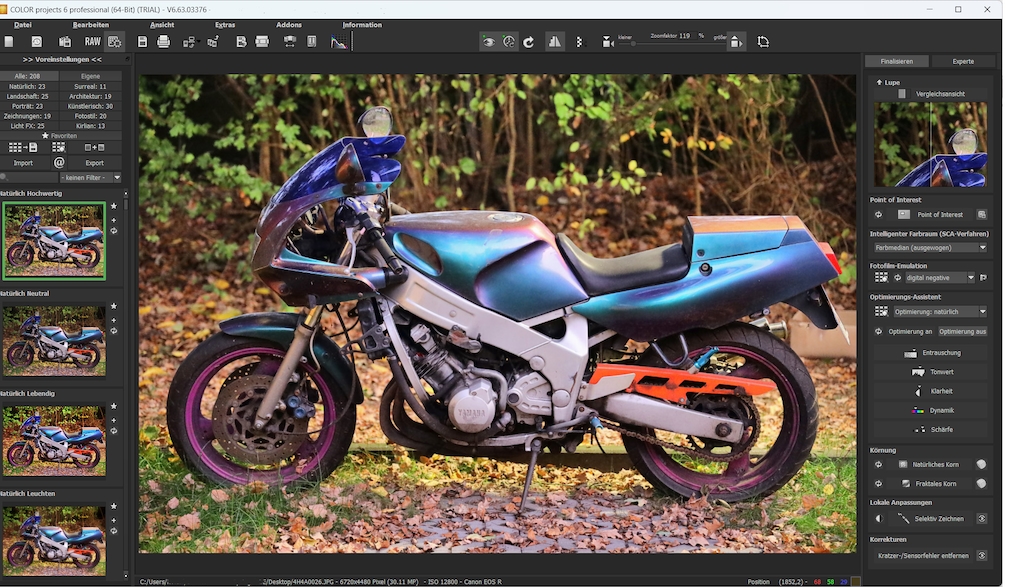The image size is (1010, 587).
Task: Click the Fotofilm-Emulation grid icon
Action: tap(879, 277)
